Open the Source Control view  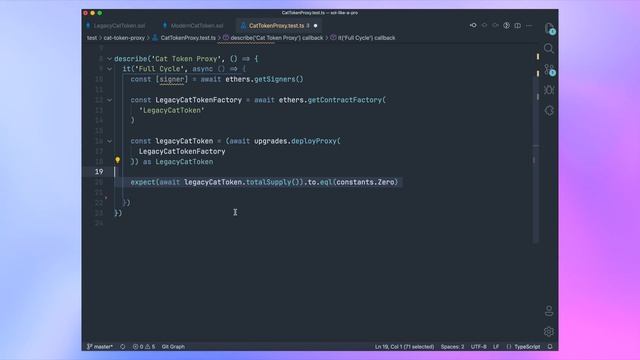point(549,69)
